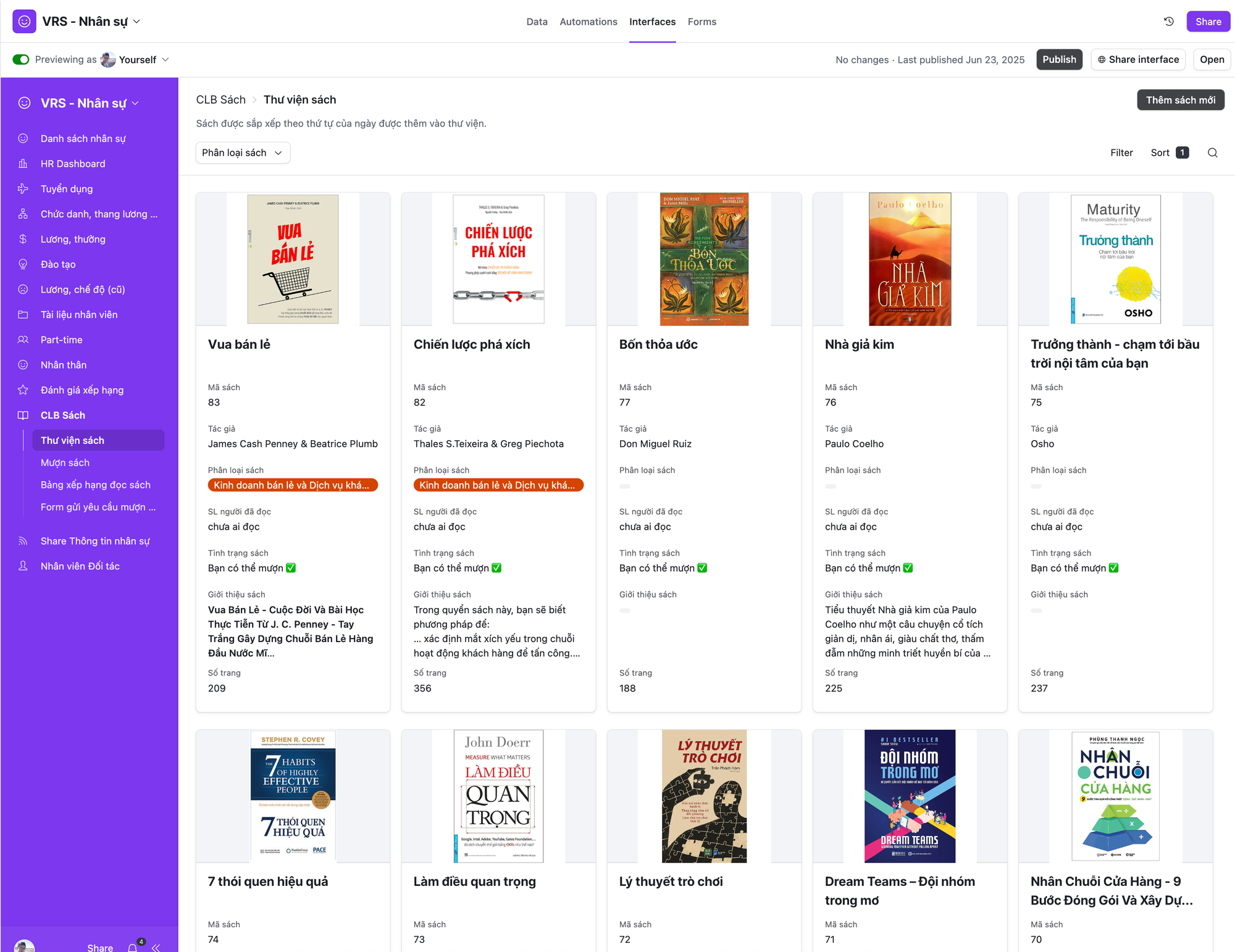Click orange category tag on Vua bán lẻ
1235x952 pixels.
(x=293, y=485)
